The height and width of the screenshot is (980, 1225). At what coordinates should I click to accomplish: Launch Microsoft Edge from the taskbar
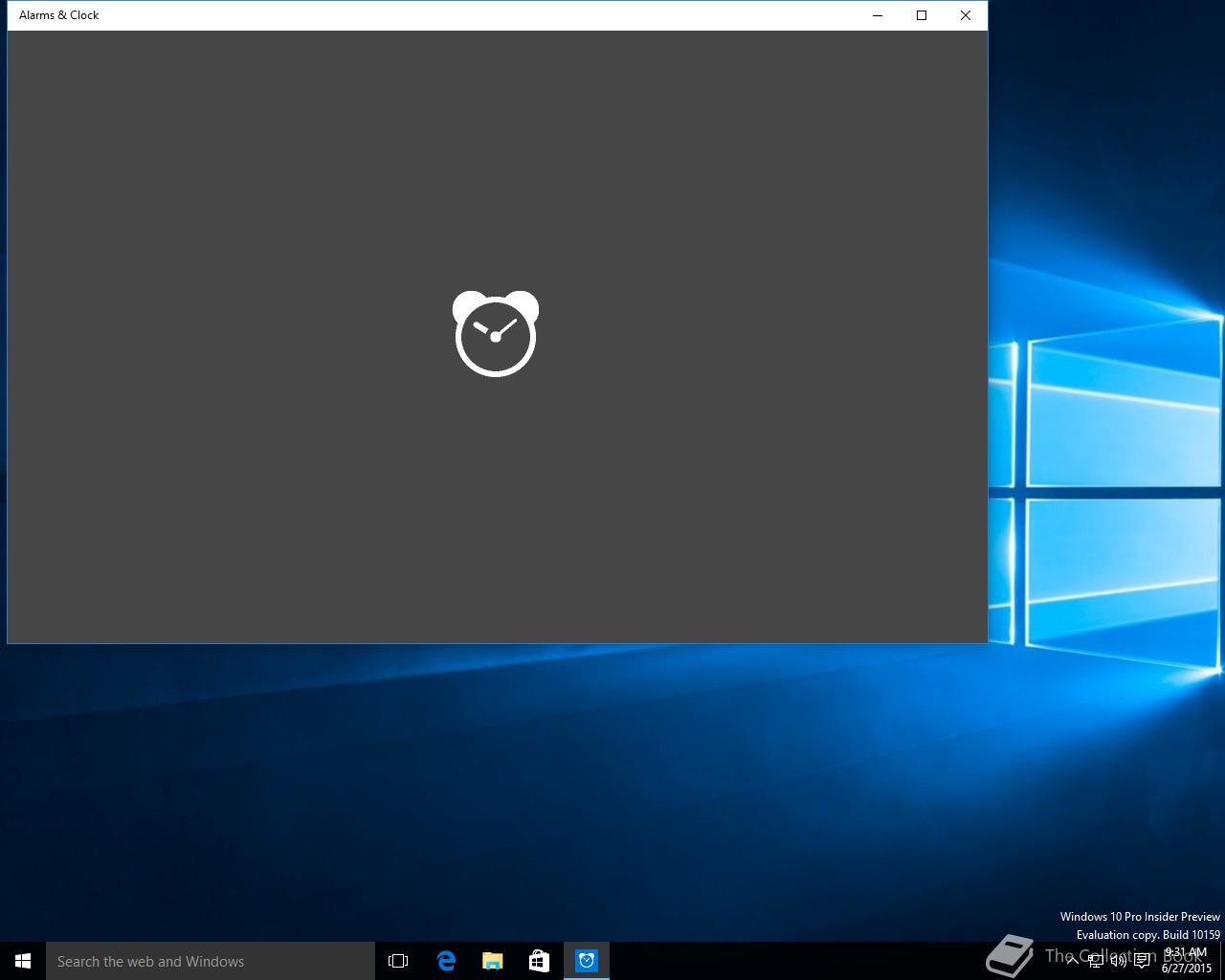tap(446, 961)
